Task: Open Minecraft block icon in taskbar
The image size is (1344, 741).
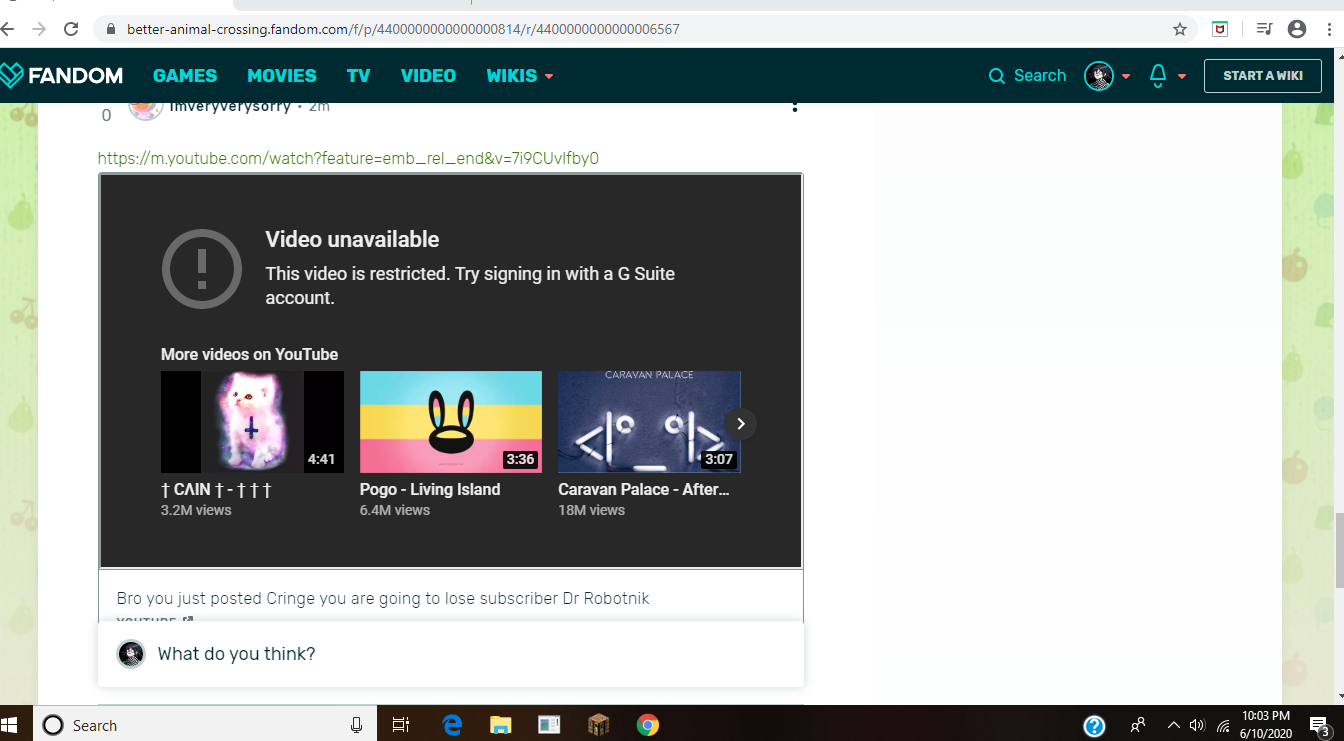Action: [x=599, y=725]
